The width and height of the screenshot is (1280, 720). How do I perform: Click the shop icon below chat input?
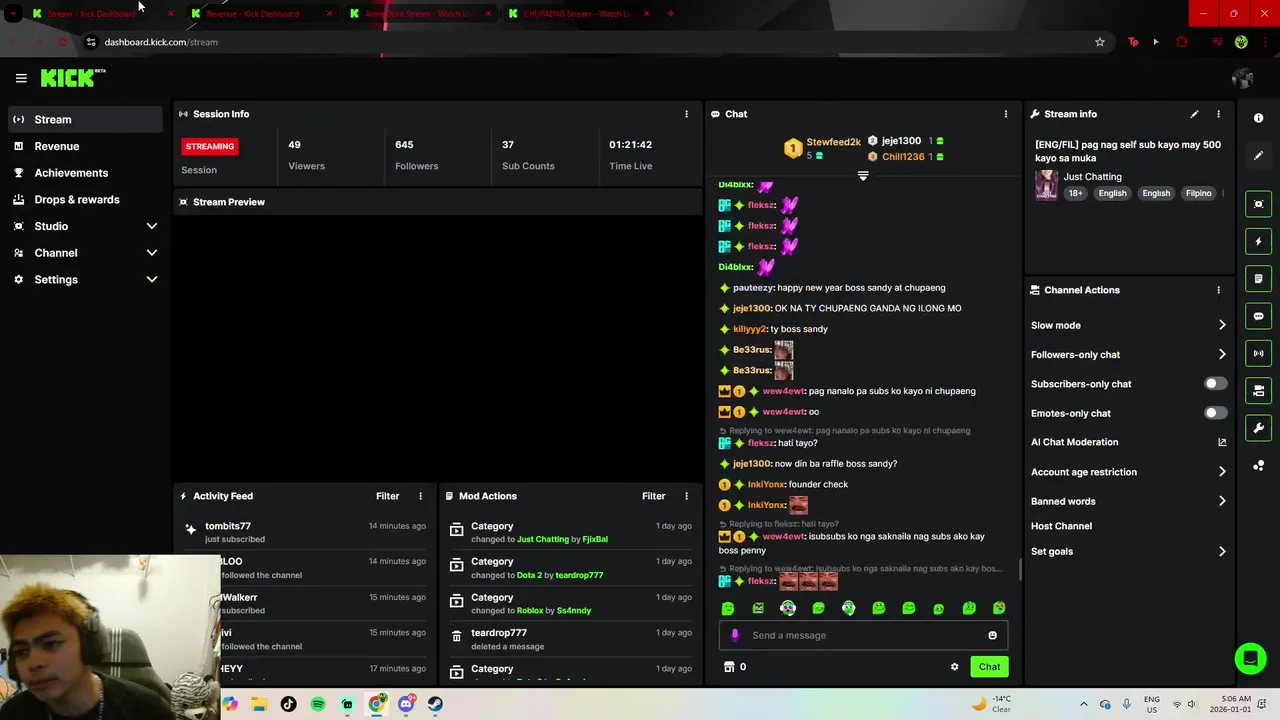[x=729, y=667]
